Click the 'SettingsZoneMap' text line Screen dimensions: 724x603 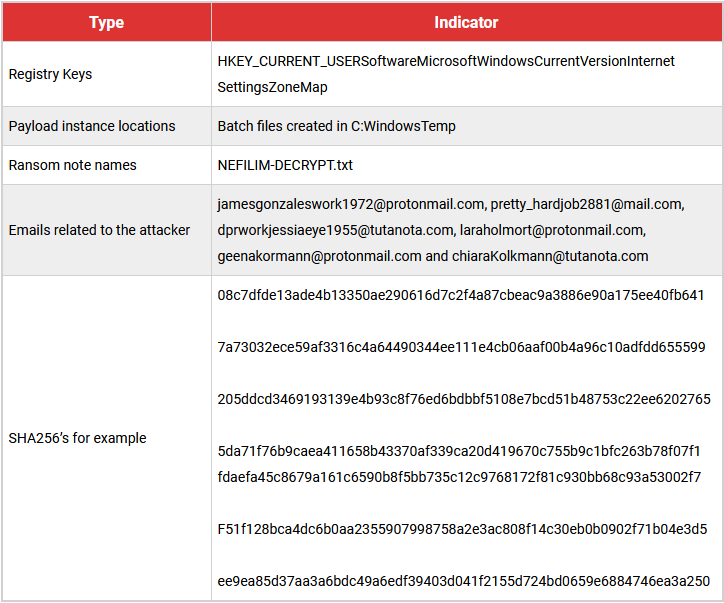[x=272, y=87]
